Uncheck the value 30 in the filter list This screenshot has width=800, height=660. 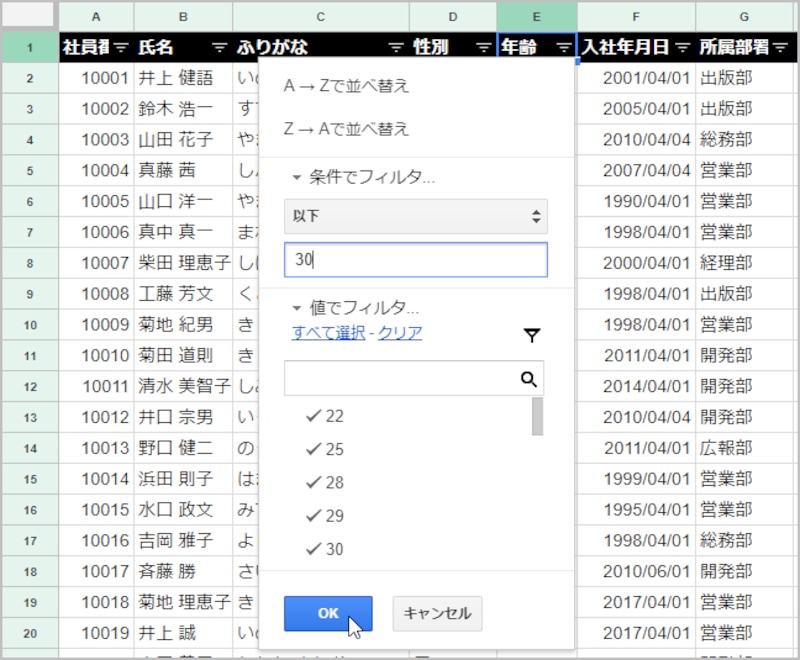[x=315, y=548]
